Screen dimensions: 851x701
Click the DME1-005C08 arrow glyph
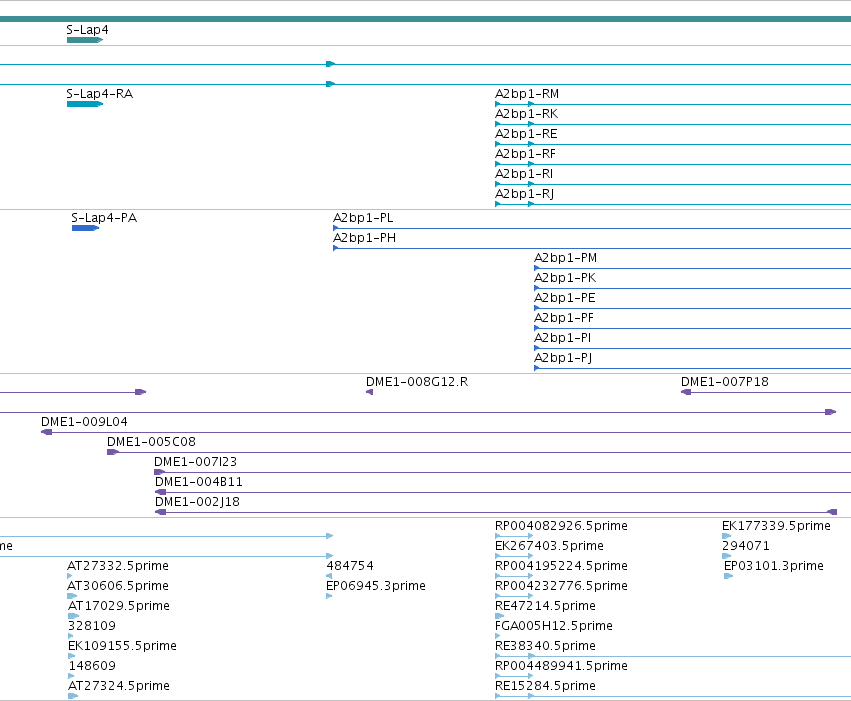tap(113, 453)
